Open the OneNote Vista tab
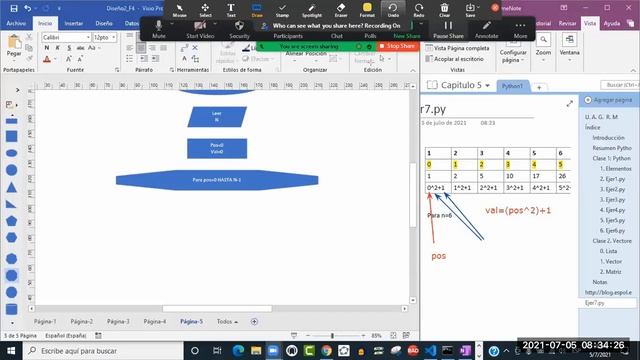The width and height of the screenshot is (640, 360). coord(590,24)
